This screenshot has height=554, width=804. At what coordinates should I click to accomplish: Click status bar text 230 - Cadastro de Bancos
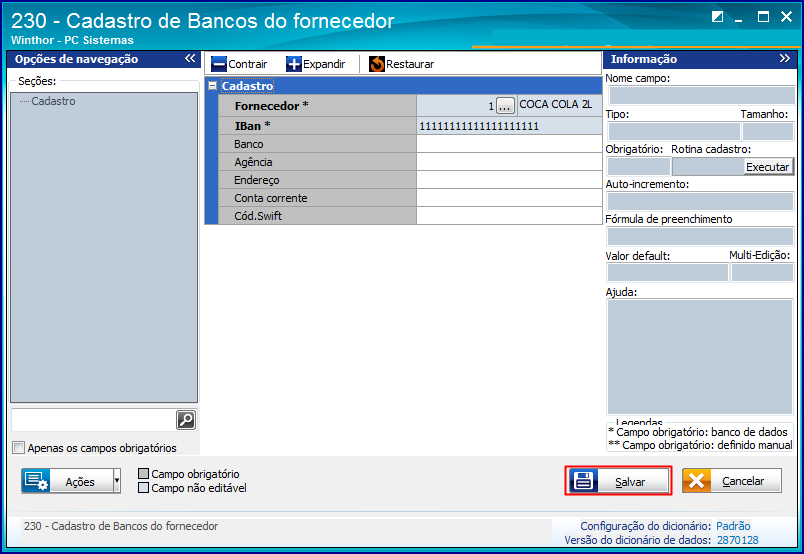click(x=121, y=526)
